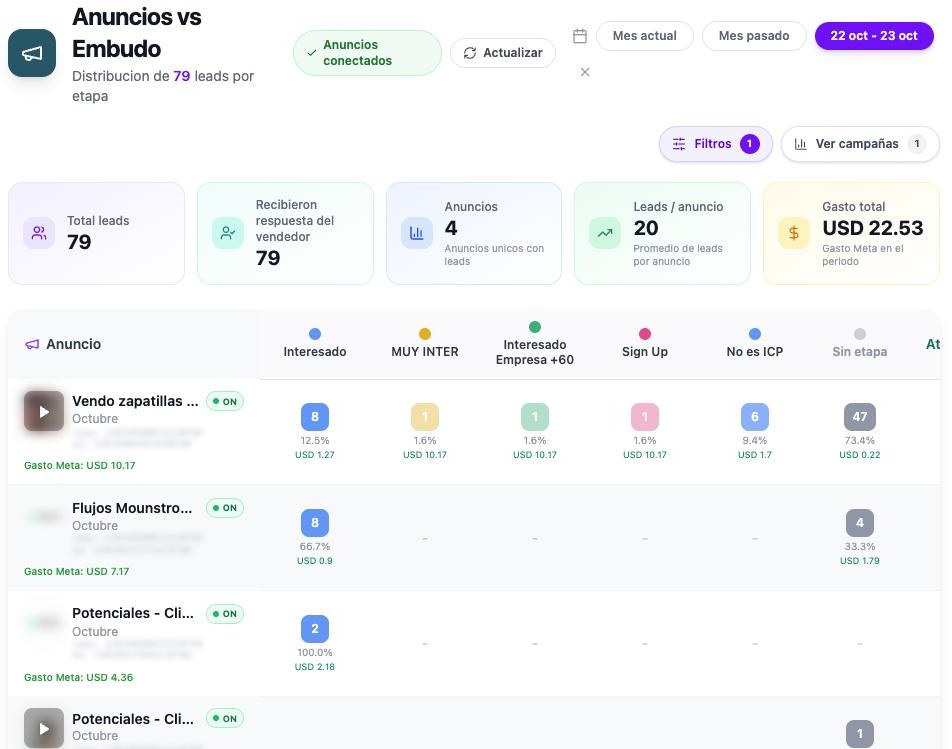Image resolution: width=952 pixels, height=749 pixels.
Task: Click the Leads / anuncio card value 20
Action: tap(646, 228)
